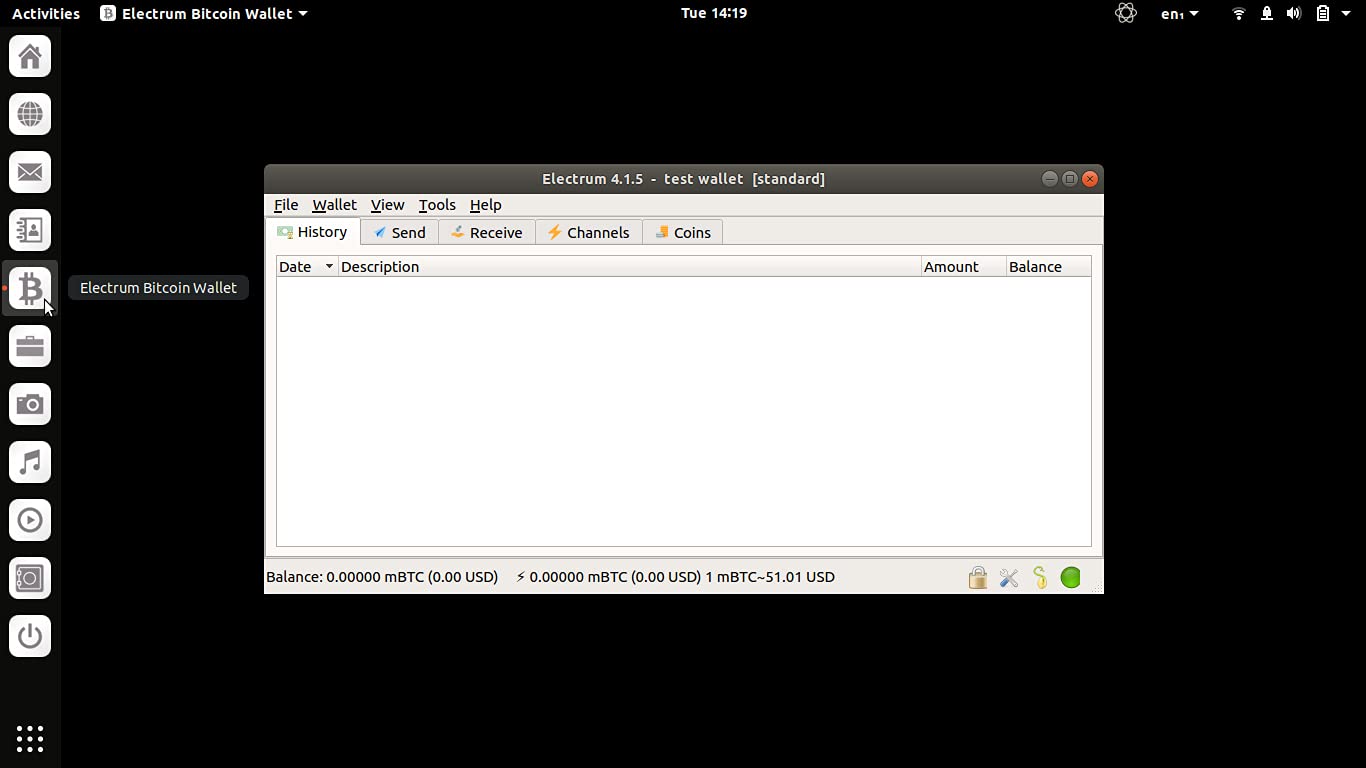Sort history by the Date column header
The height and width of the screenshot is (768, 1366).
coord(307,267)
